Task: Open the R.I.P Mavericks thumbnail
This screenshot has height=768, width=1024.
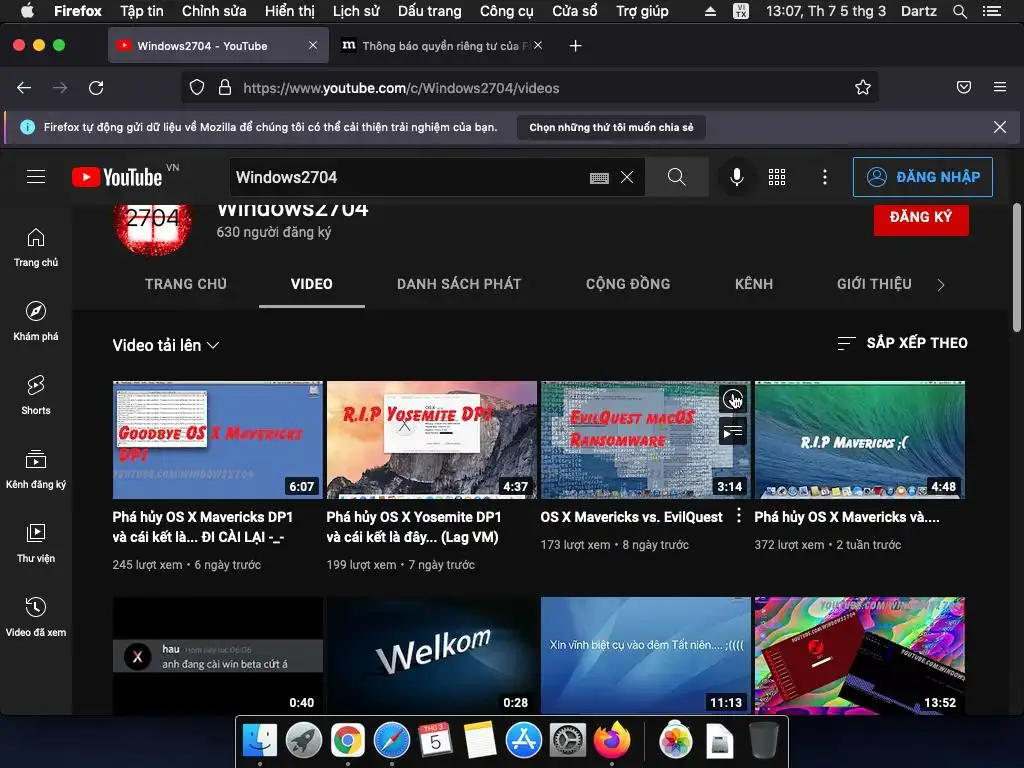Action: click(859, 440)
